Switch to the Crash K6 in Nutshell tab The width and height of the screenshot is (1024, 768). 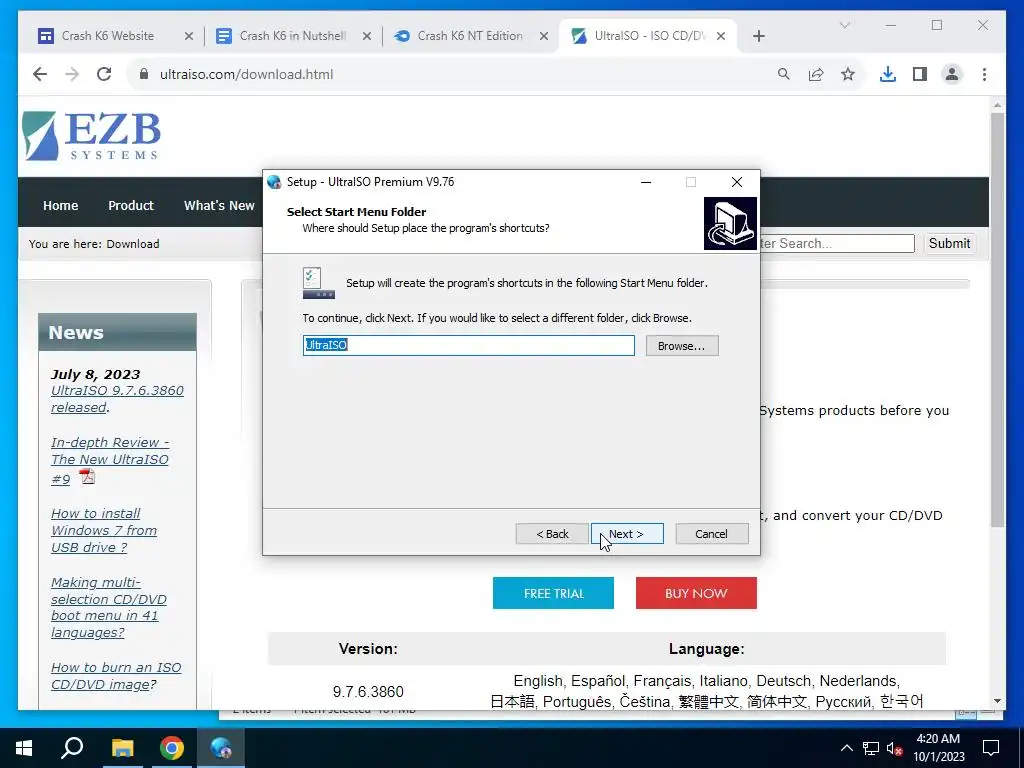point(293,36)
